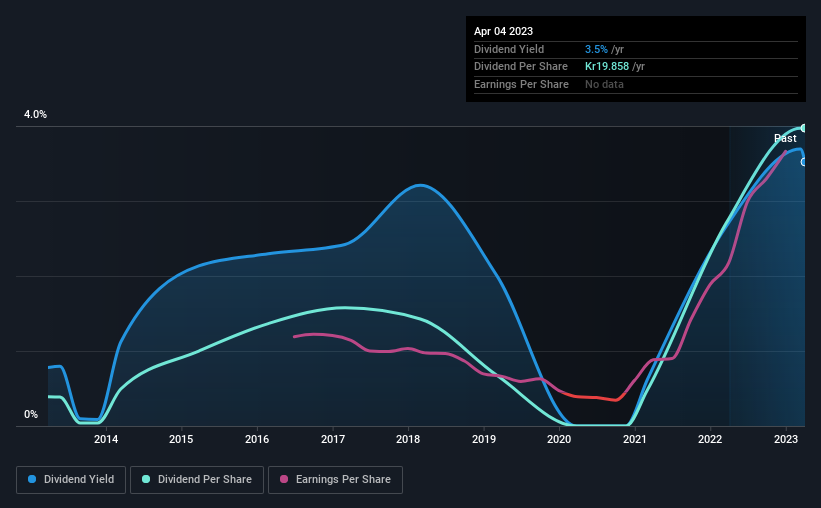Click the Apr 04 2023 tooltip date
Image resolution: width=821 pixels, height=508 pixels.
click(x=503, y=31)
